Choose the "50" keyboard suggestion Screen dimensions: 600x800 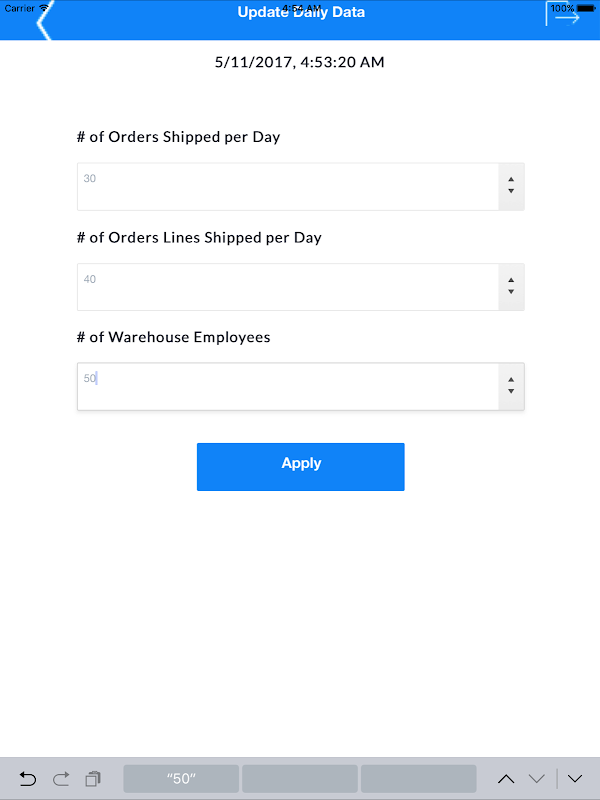click(x=181, y=778)
